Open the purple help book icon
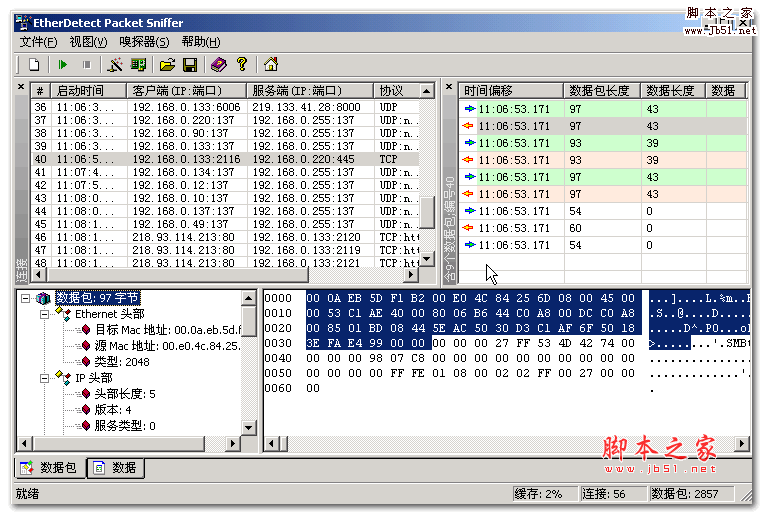 (x=219, y=65)
